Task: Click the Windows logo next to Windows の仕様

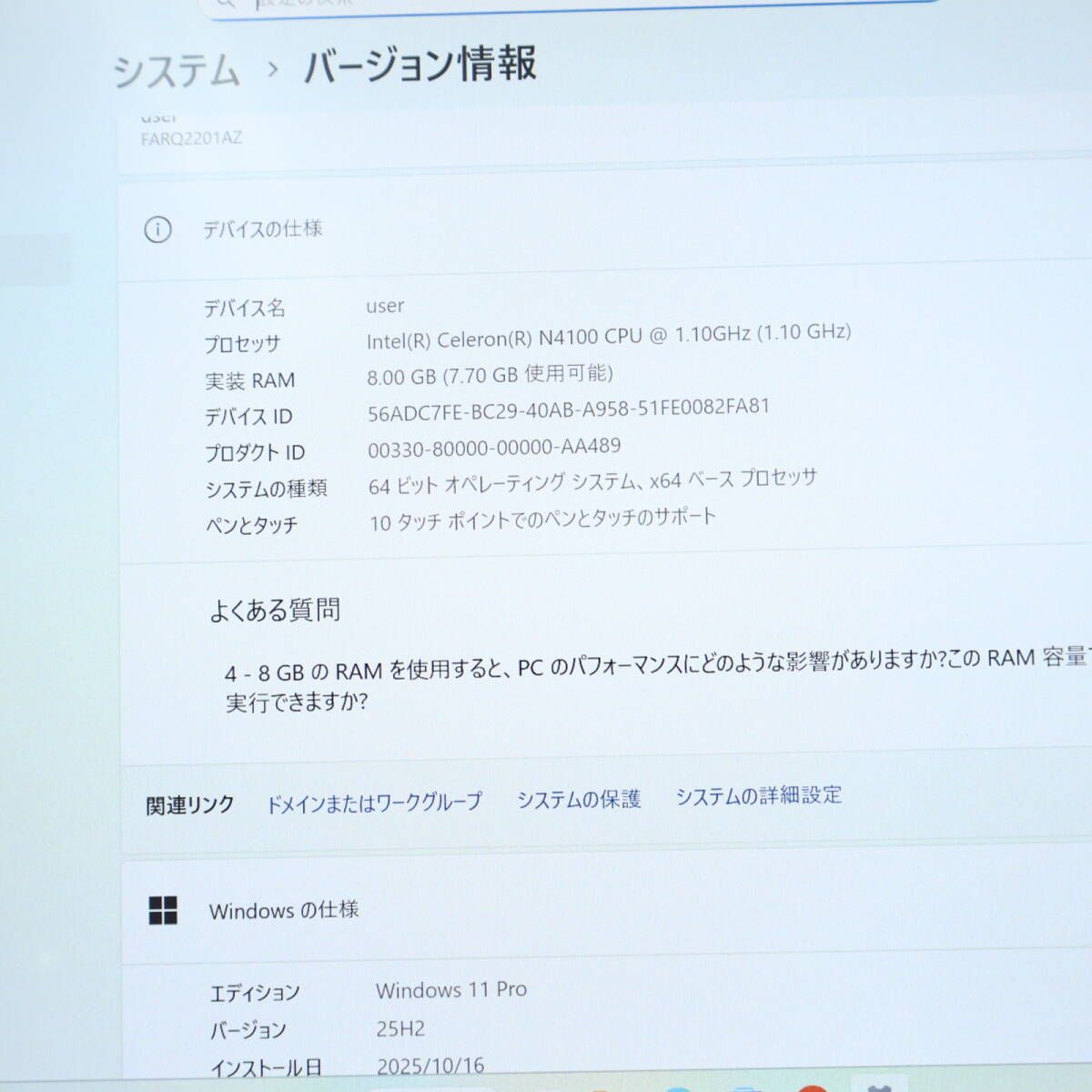Action: click(162, 910)
